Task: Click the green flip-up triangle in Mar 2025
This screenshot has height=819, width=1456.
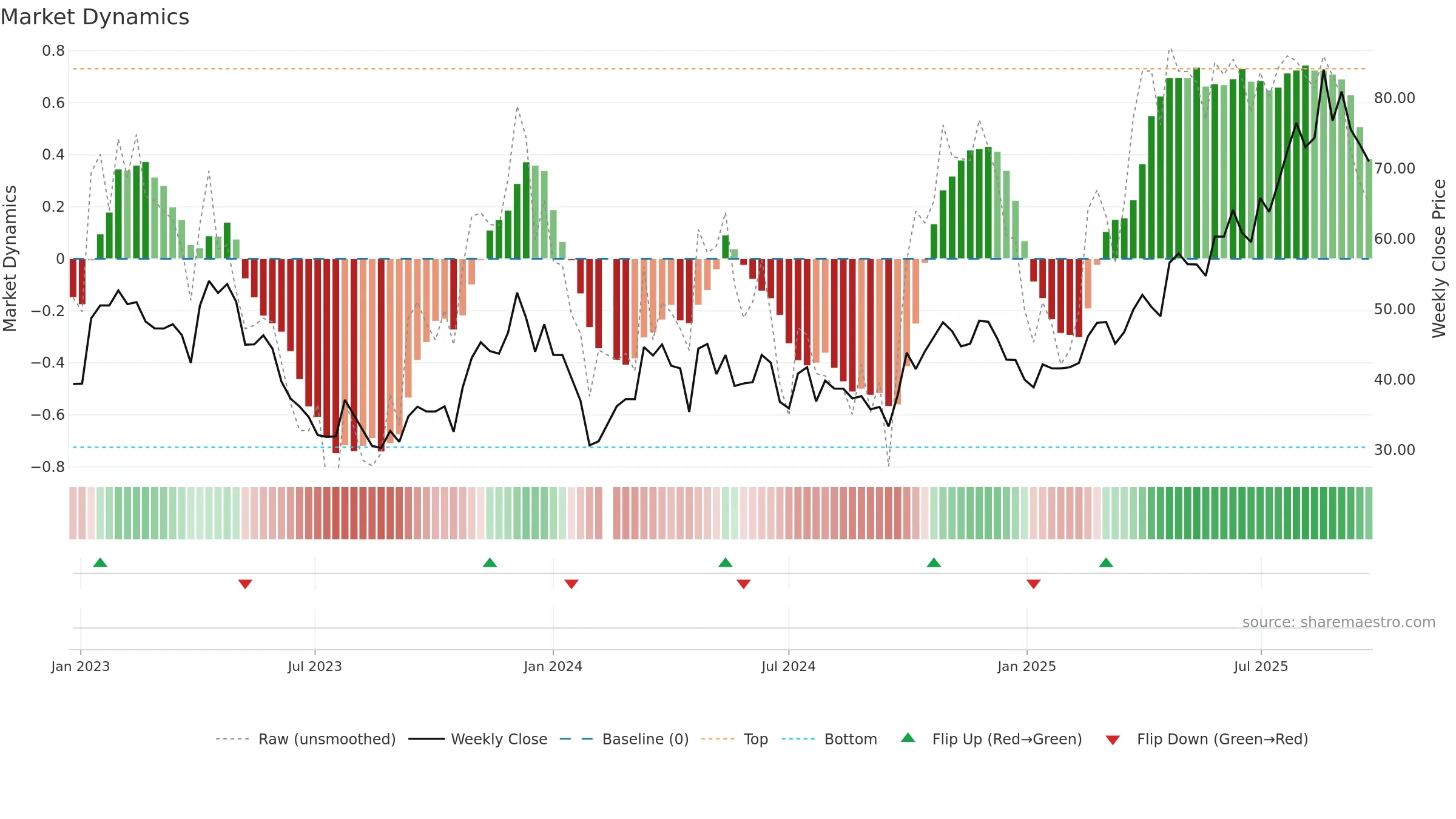Action: tap(1106, 562)
